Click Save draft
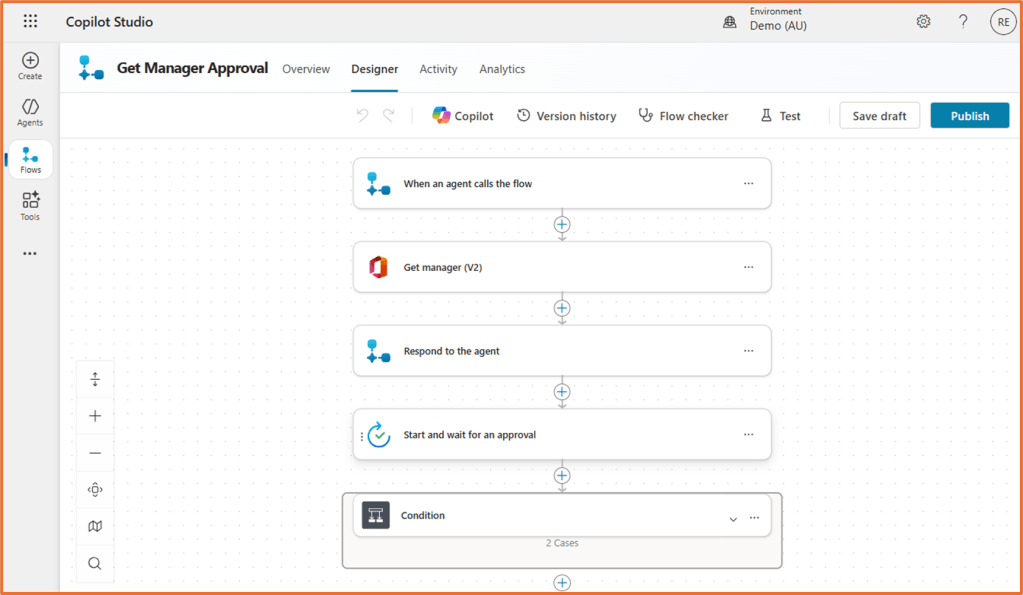The height and width of the screenshot is (595, 1023). (879, 115)
